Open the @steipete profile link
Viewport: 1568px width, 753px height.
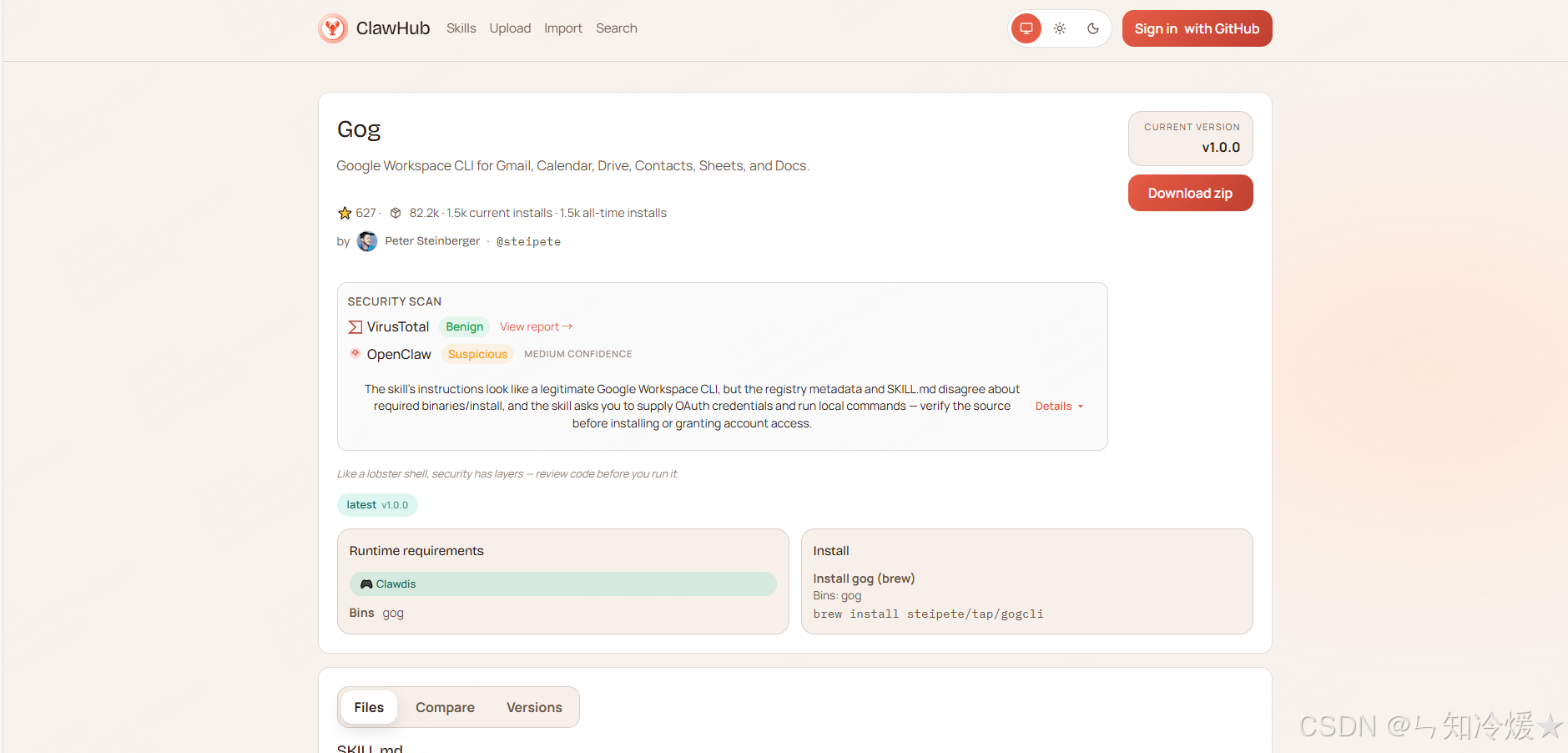(528, 241)
